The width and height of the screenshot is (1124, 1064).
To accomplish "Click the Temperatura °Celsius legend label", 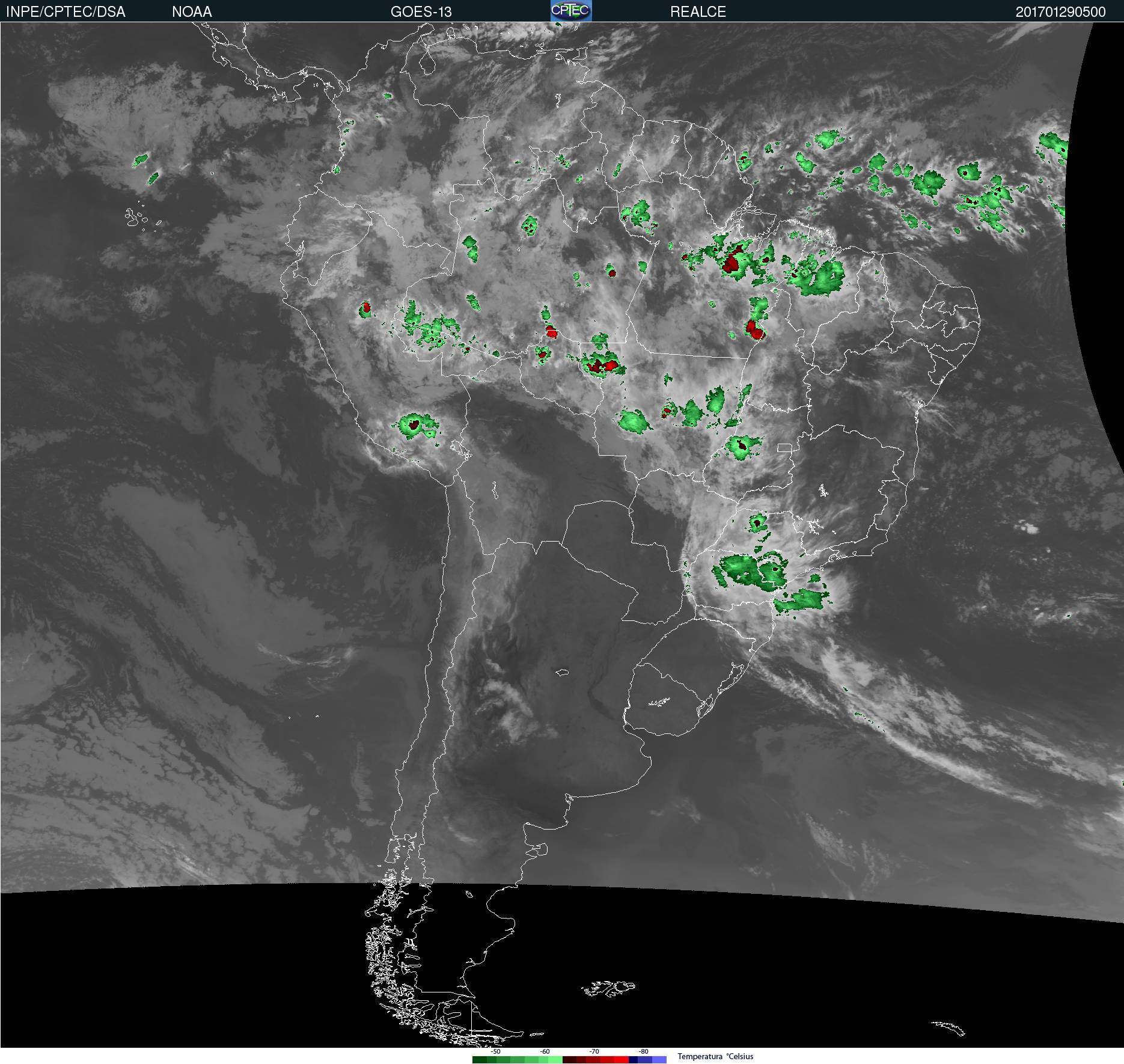I will (715, 1056).
